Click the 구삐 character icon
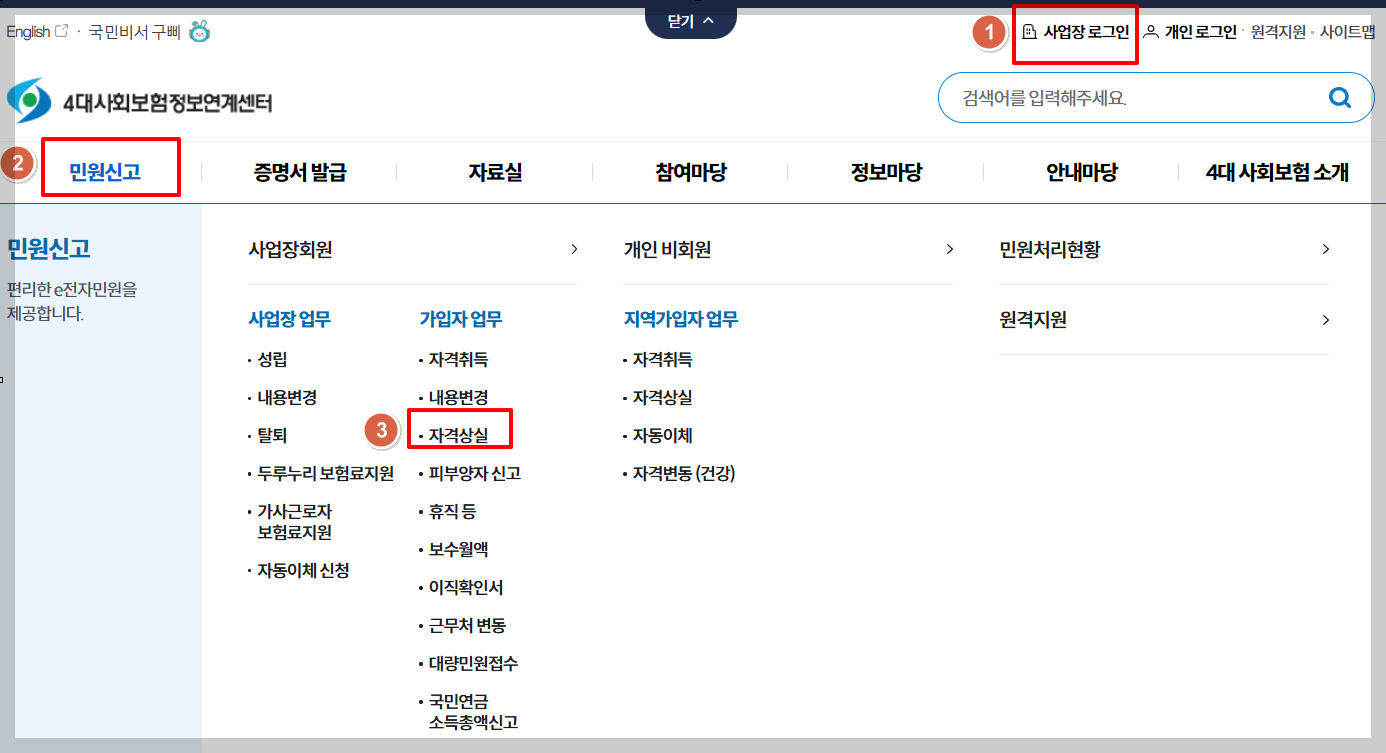Screen dimensions: 1386x753 tap(197, 31)
